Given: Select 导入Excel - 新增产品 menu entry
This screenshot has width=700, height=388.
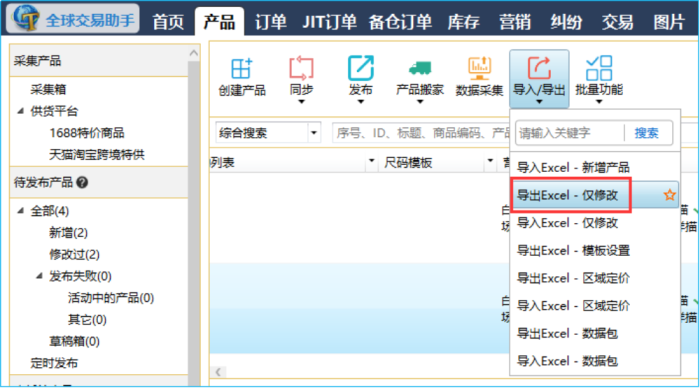Looking at the screenshot, I should pos(595,167).
